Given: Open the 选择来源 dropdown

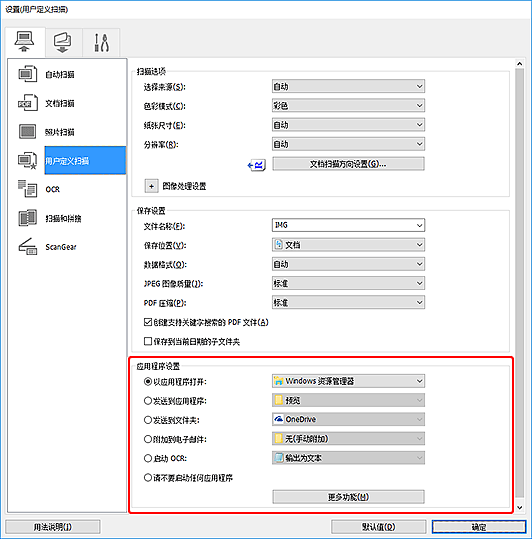Looking at the screenshot, I should point(348,86).
